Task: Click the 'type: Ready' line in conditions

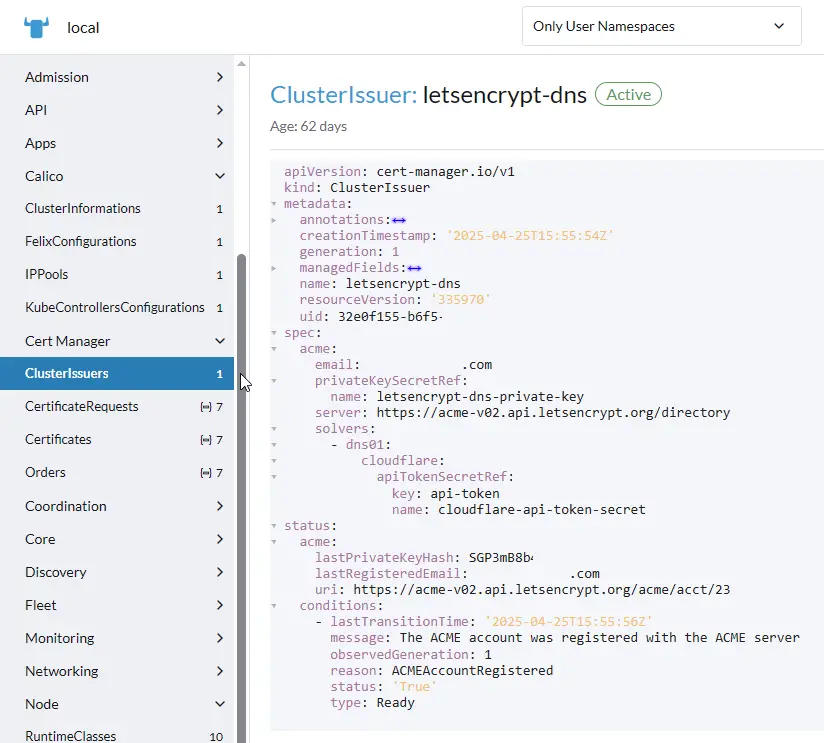Action: 373,703
